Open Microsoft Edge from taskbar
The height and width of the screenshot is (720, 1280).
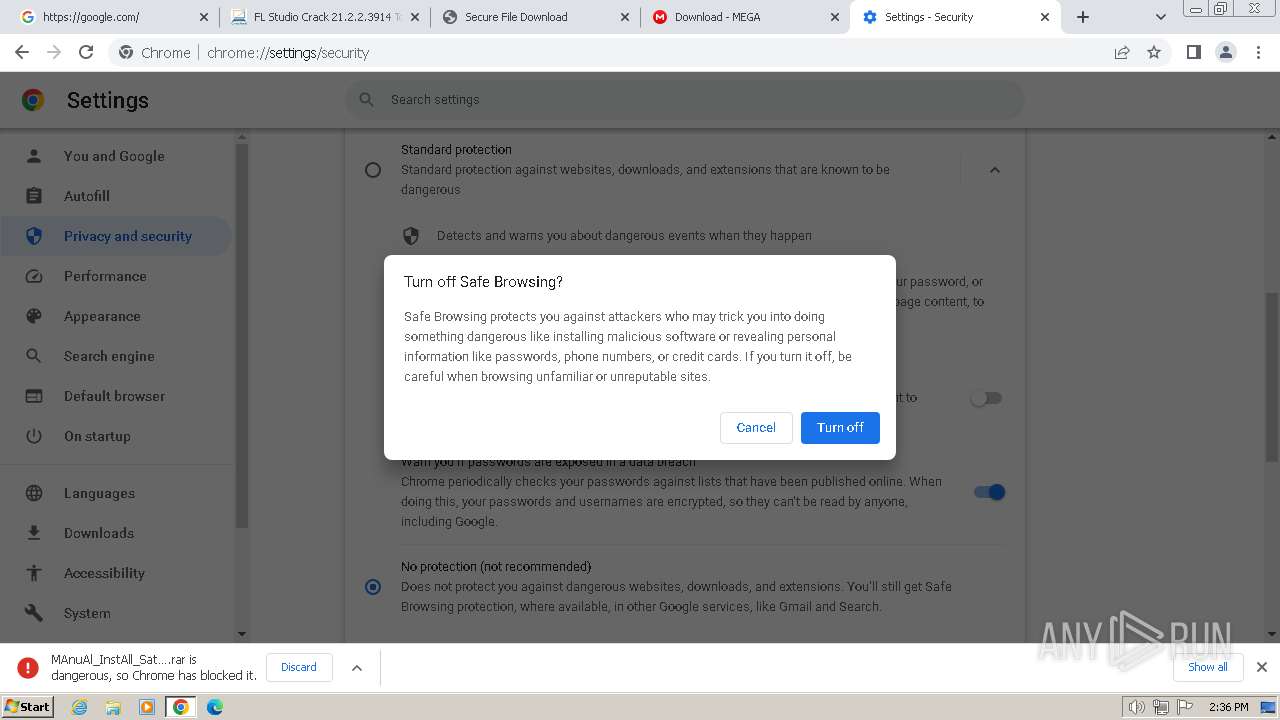tap(214, 707)
